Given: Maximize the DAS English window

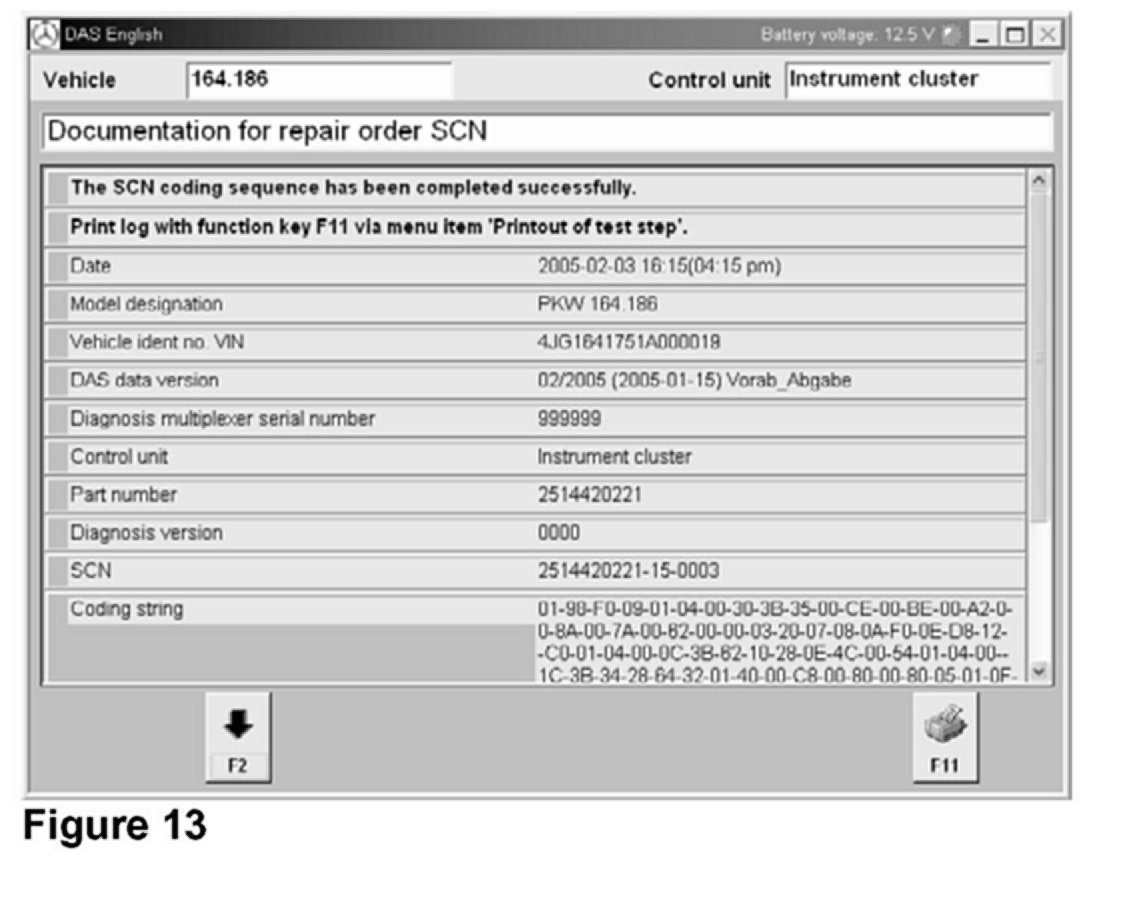Looking at the screenshot, I should (x=1014, y=35).
